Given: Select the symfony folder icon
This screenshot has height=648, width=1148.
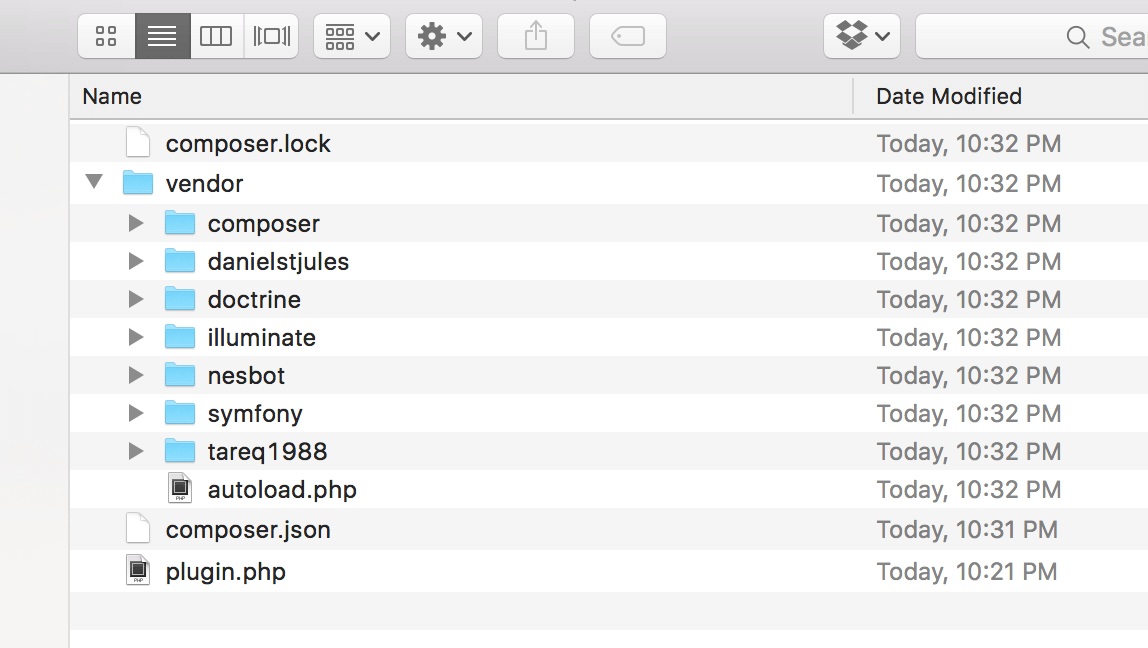Looking at the screenshot, I should [x=180, y=413].
